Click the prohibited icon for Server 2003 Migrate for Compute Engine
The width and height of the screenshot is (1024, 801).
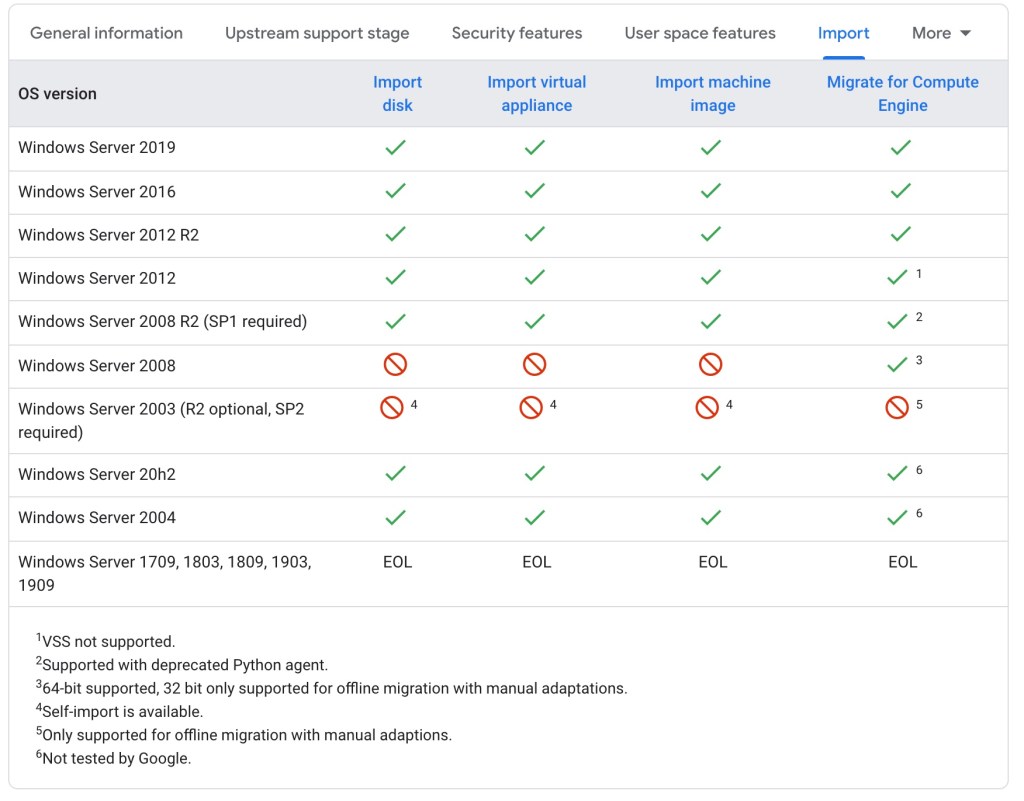pos(897,408)
